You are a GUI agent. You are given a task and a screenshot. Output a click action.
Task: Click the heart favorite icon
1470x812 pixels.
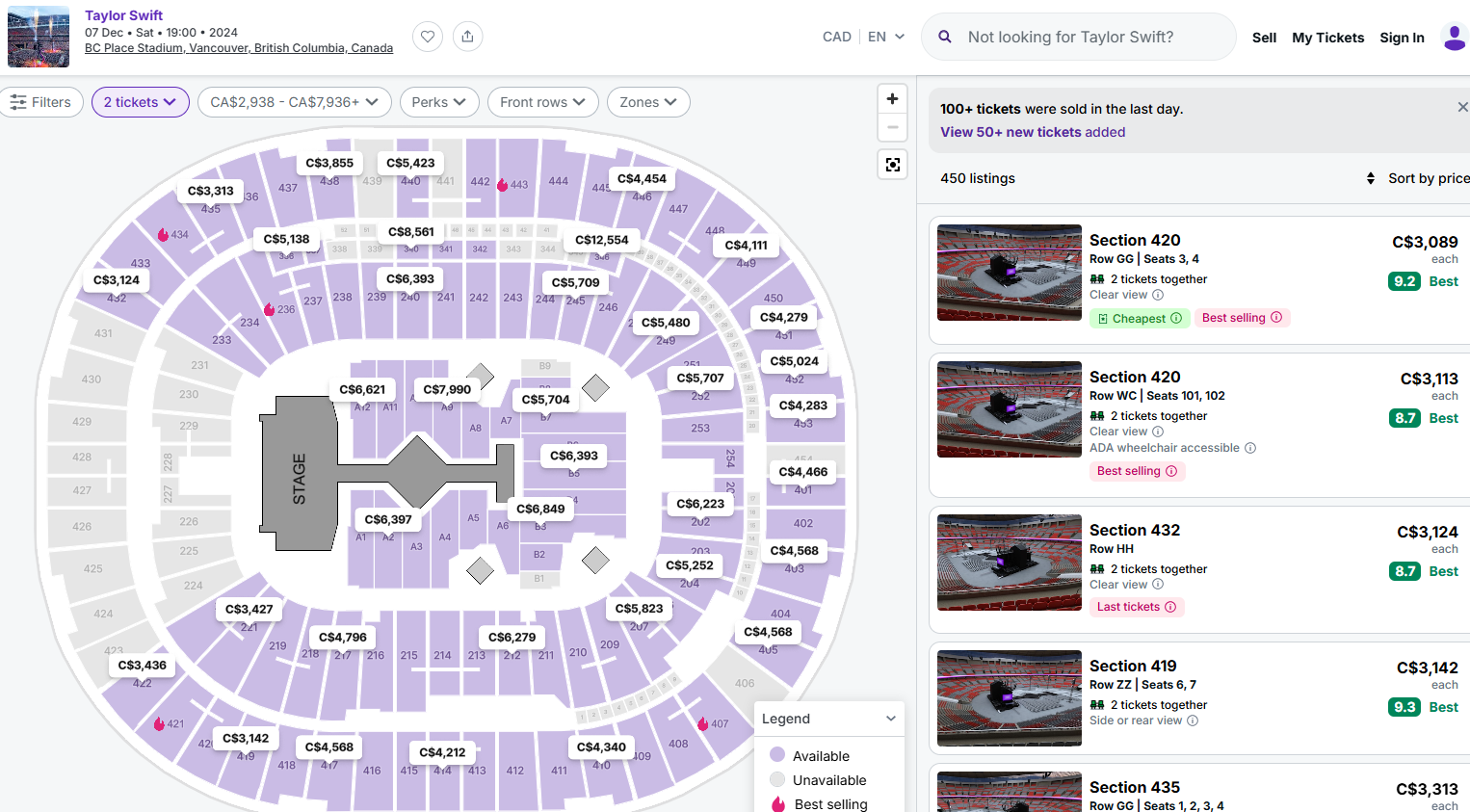(428, 37)
